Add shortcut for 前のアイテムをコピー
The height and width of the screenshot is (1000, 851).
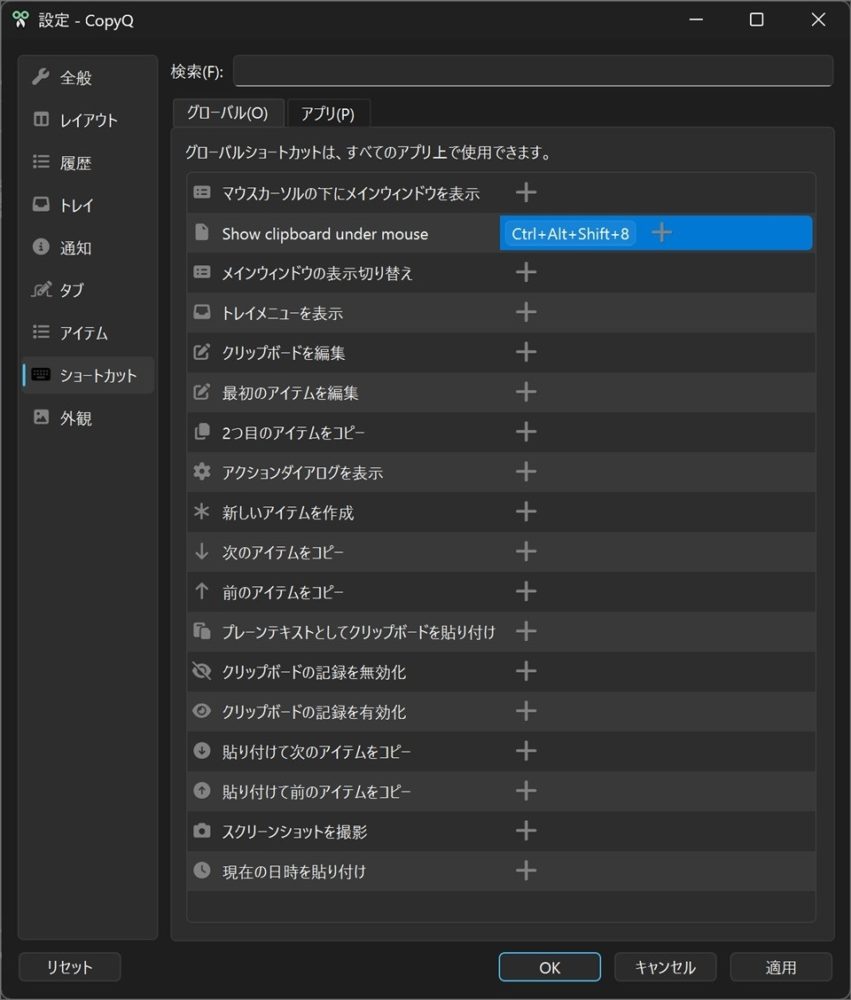tap(526, 592)
